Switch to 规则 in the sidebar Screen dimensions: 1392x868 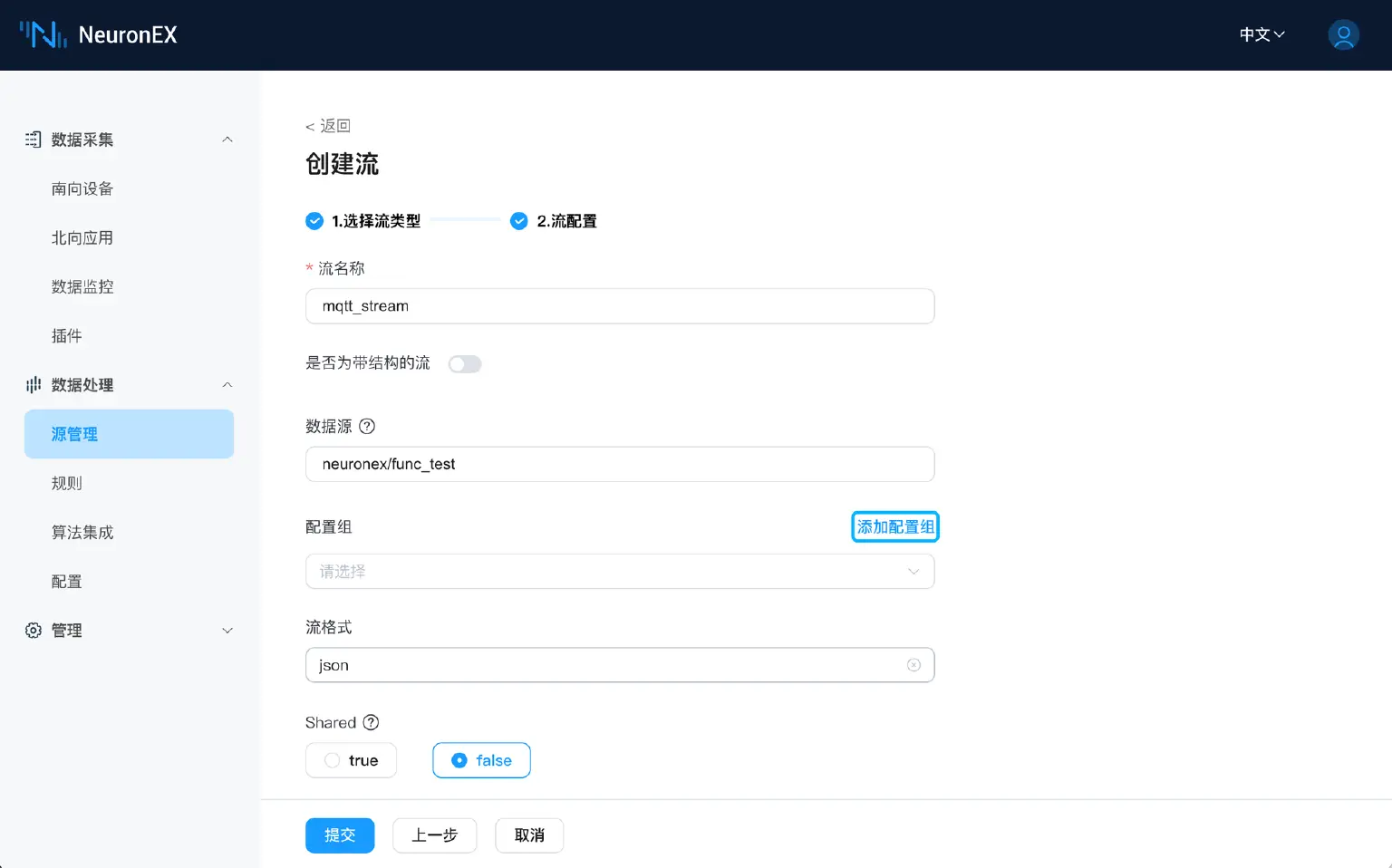pyautogui.click(x=66, y=483)
